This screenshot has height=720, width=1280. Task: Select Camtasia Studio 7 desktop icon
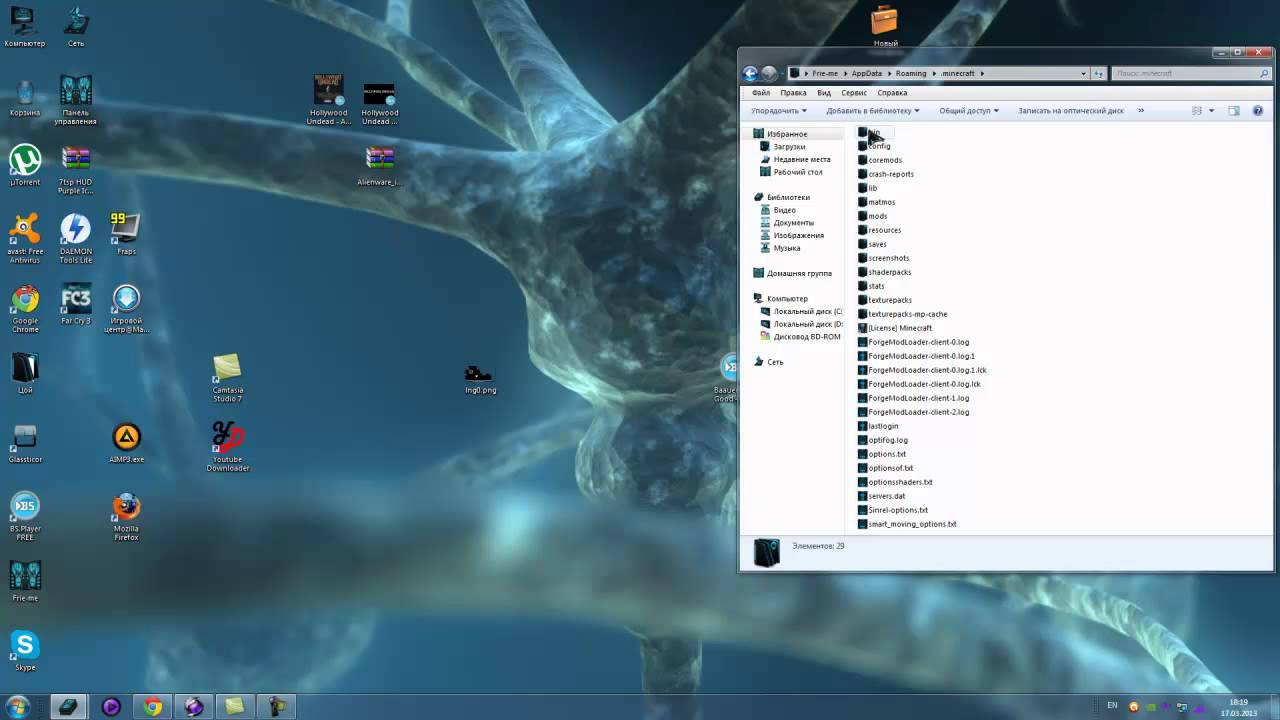click(227, 378)
